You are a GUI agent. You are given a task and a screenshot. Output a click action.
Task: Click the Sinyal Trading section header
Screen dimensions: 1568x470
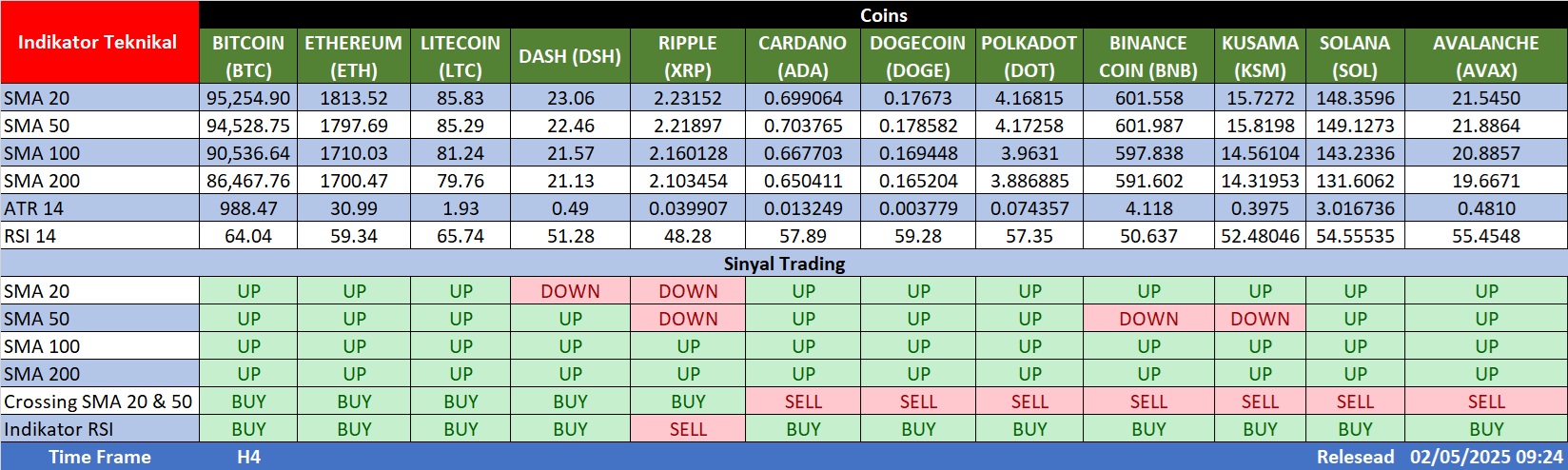(784, 264)
